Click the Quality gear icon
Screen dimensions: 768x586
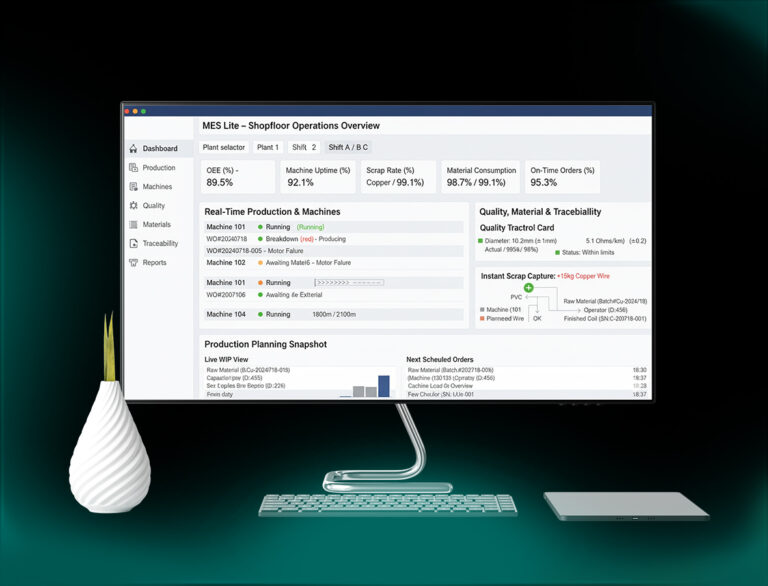(x=133, y=205)
